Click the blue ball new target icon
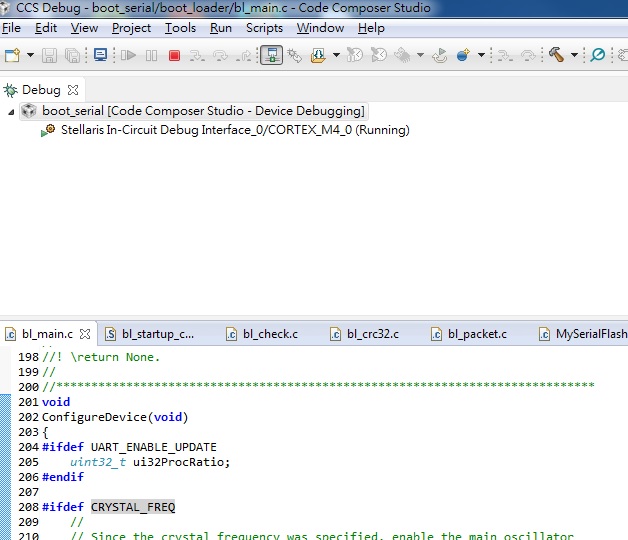This screenshot has height=540, width=628. (x=463, y=55)
